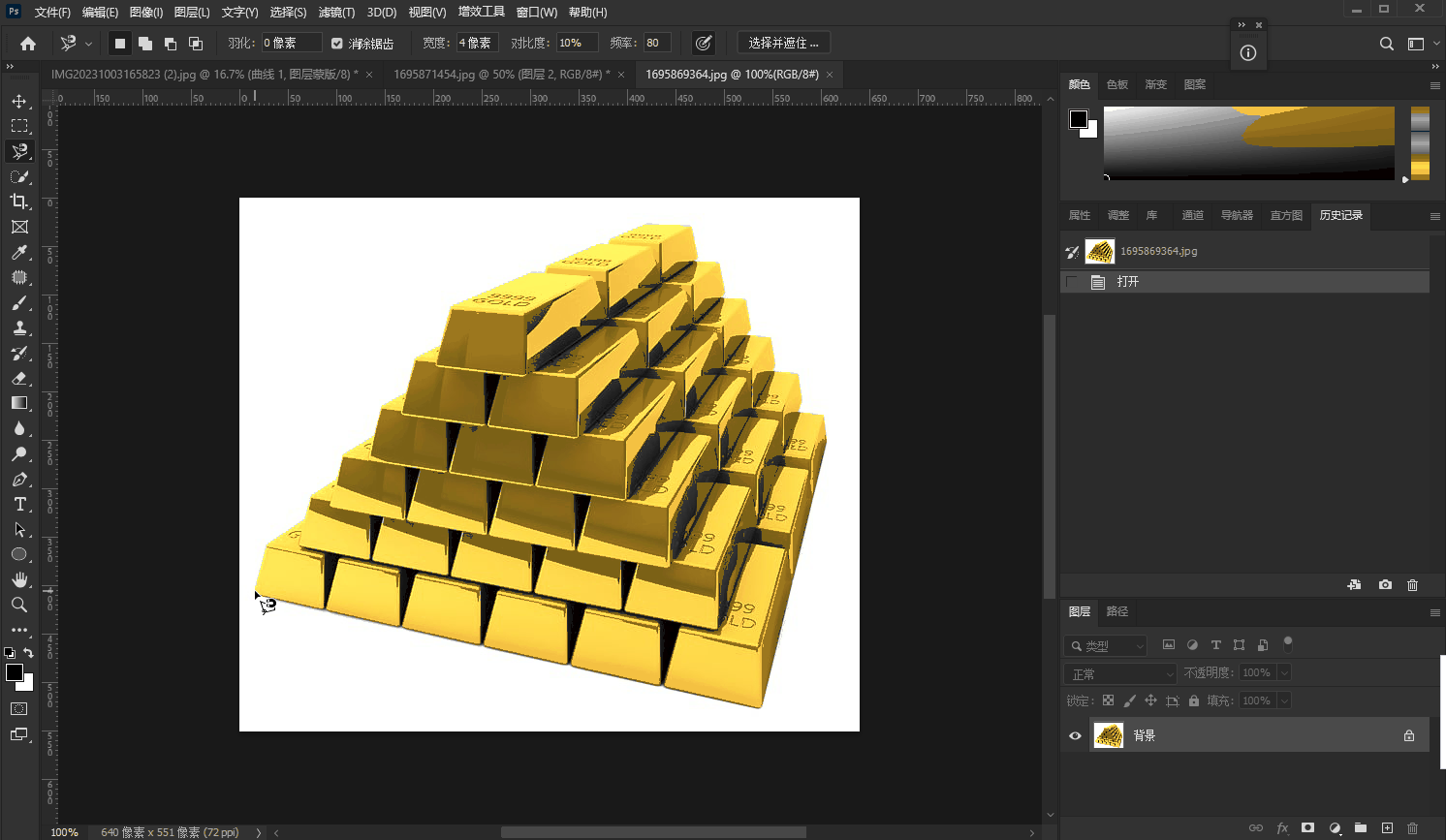Click the Home icon in options bar
The image size is (1446, 840).
[x=28, y=43]
